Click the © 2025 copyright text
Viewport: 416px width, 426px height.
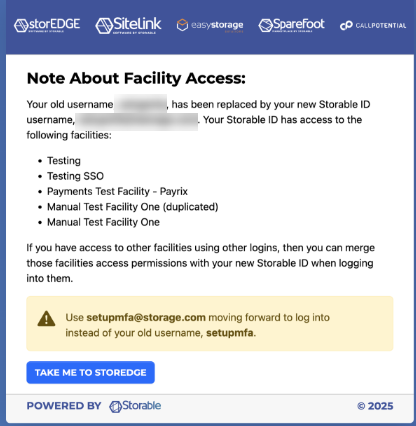pos(375,406)
